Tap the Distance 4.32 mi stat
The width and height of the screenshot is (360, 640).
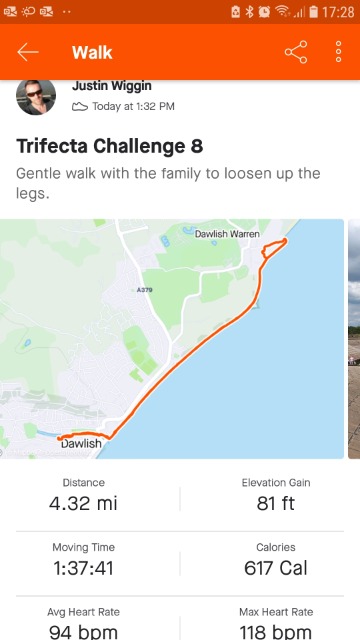(x=83, y=496)
